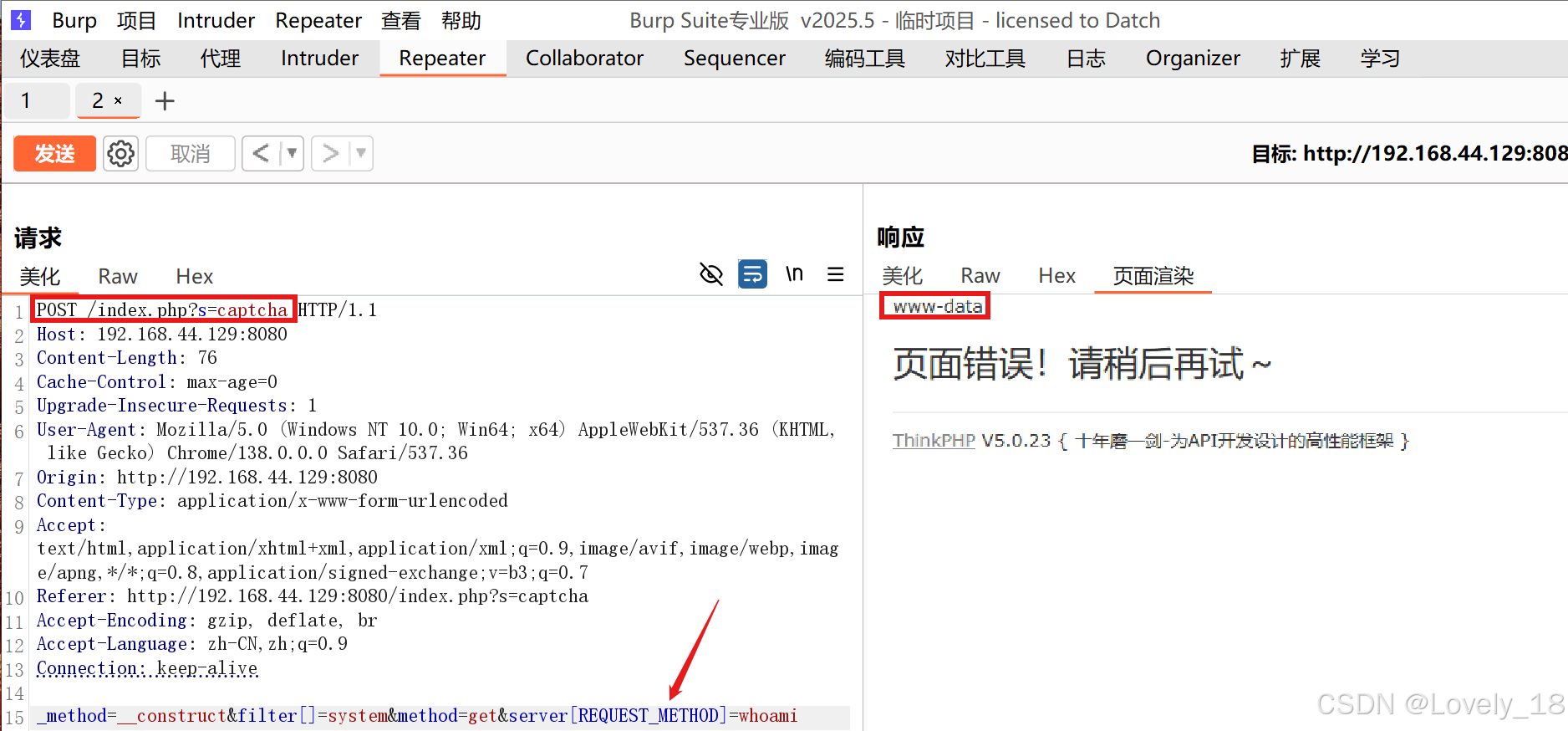This screenshot has height=731, width=1568.
Task: Select response 美化 pretty view tab
Action: tap(903, 275)
